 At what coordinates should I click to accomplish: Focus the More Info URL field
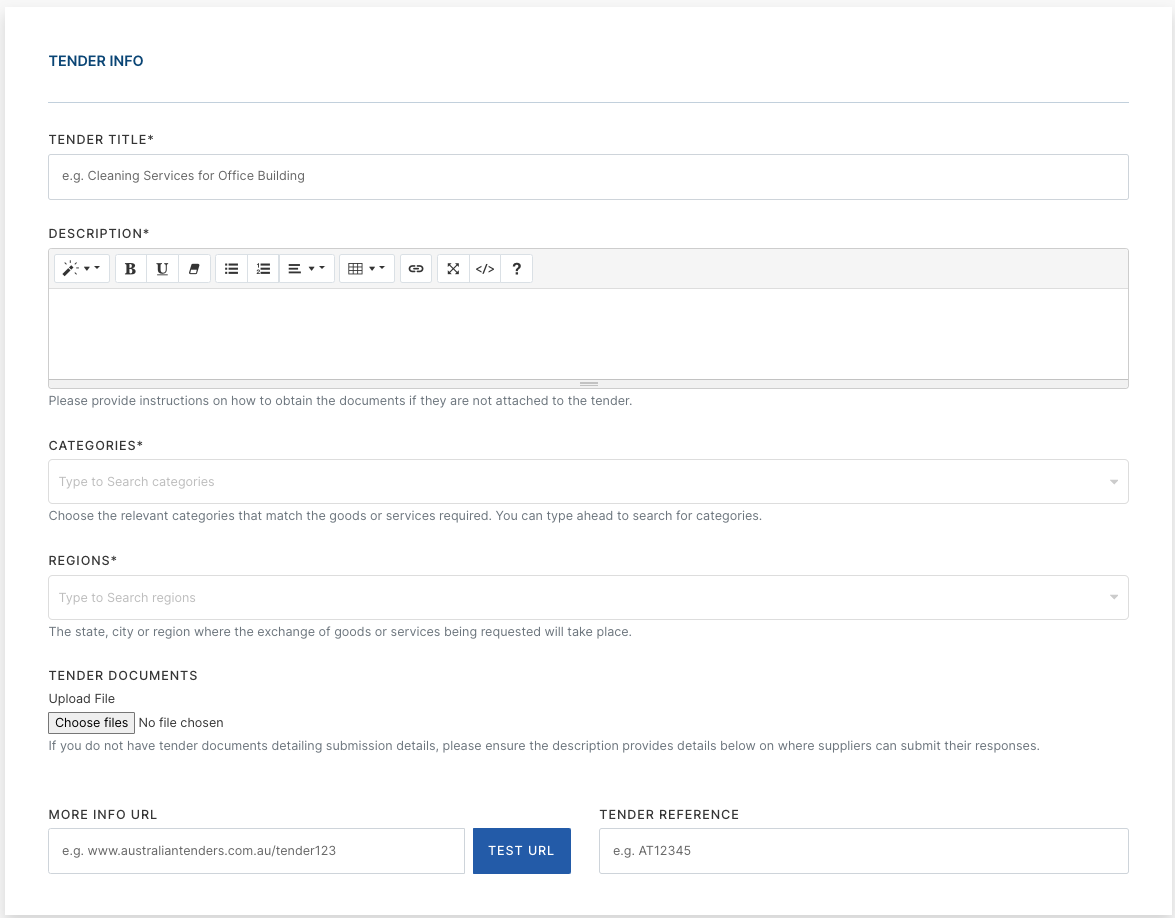pyautogui.click(x=256, y=851)
